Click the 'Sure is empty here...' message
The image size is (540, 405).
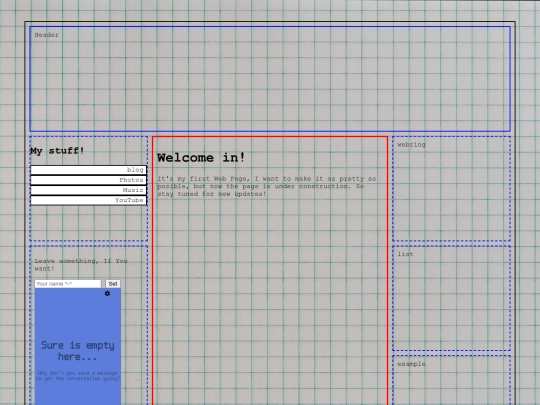tap(77, 351)
